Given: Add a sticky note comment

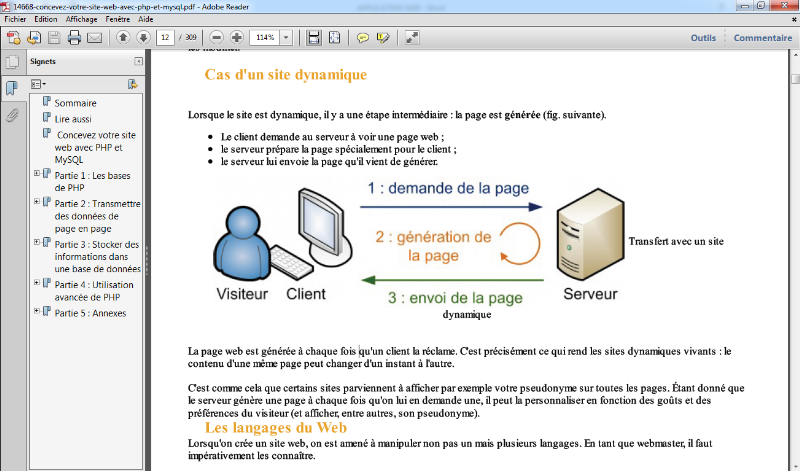Looking at the screenshot, I should click(x=363, y=38).
